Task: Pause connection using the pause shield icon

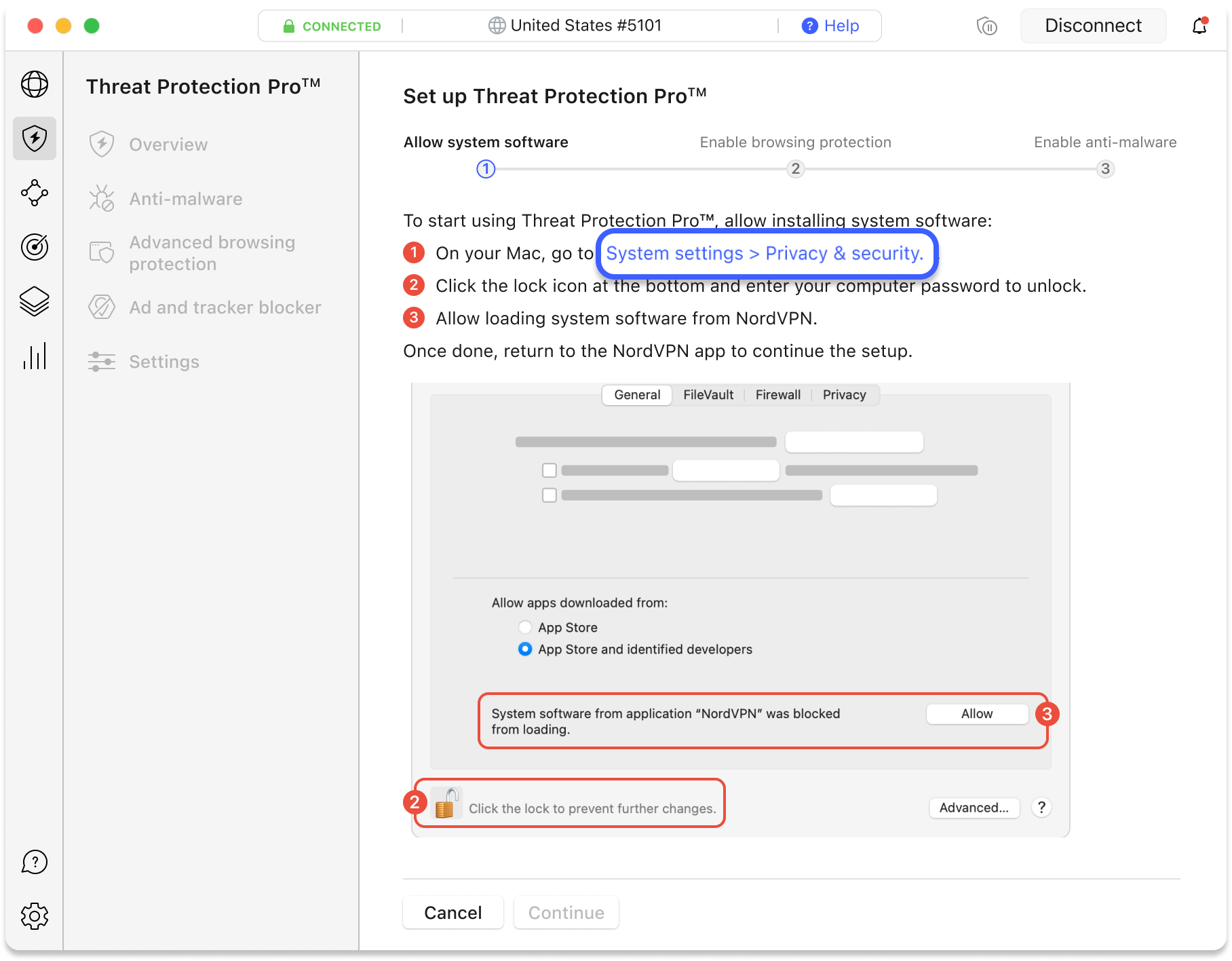Action: [986, 26]
